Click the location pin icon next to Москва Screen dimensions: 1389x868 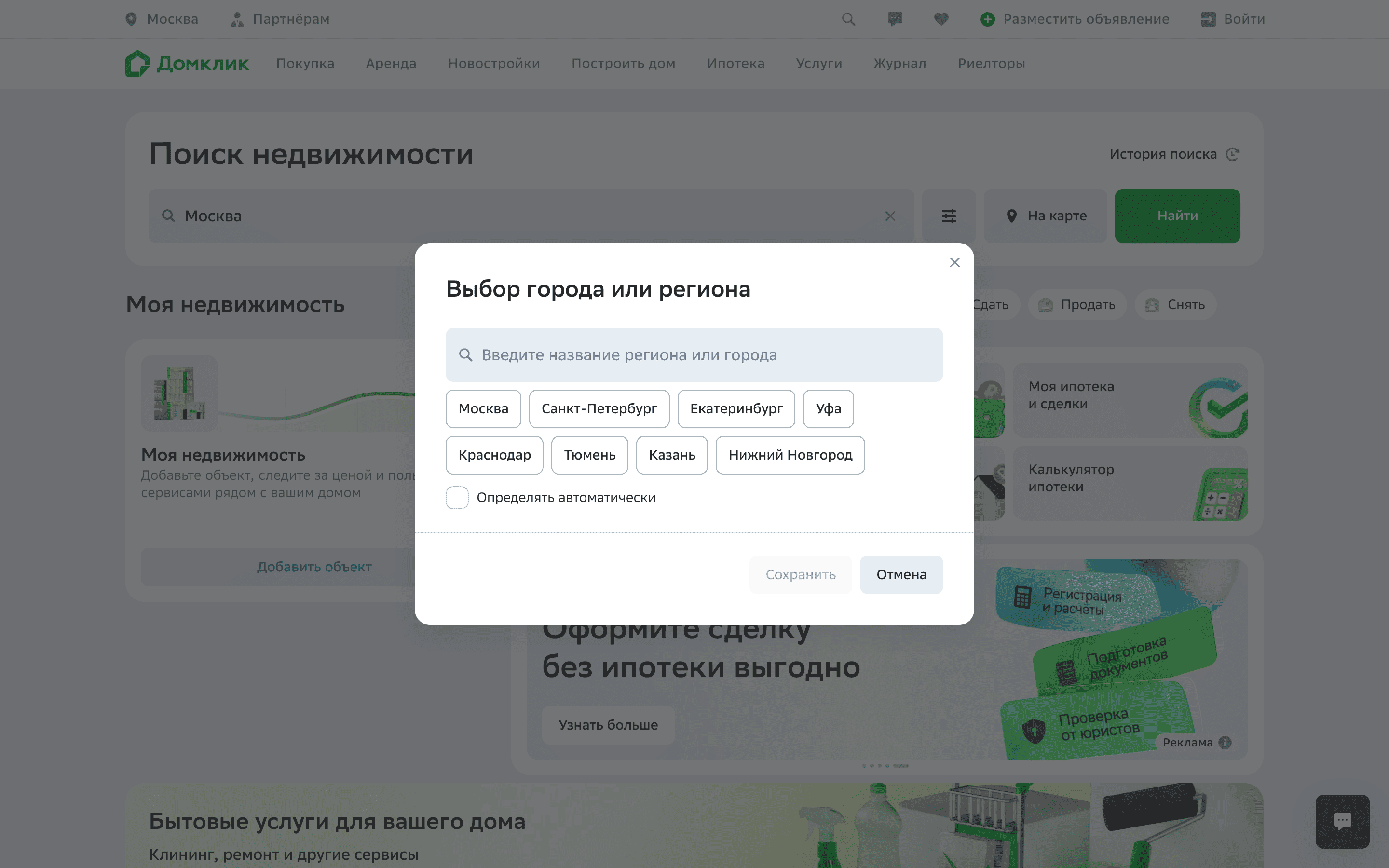coord(132,19)
